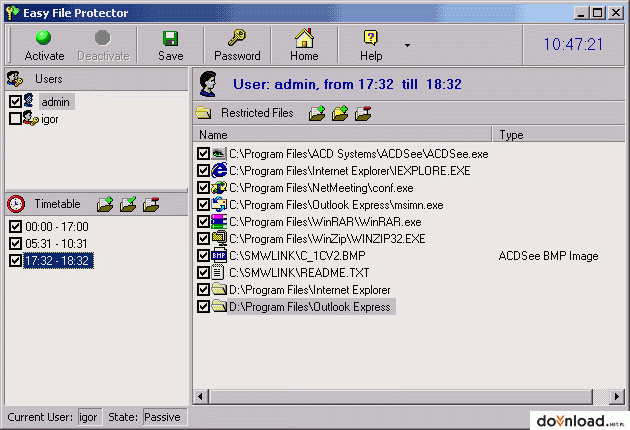Select the 05:31 - 10:31 time range
Image resolution: width=630 pixels, height=430 pixels.
[56, 244]
